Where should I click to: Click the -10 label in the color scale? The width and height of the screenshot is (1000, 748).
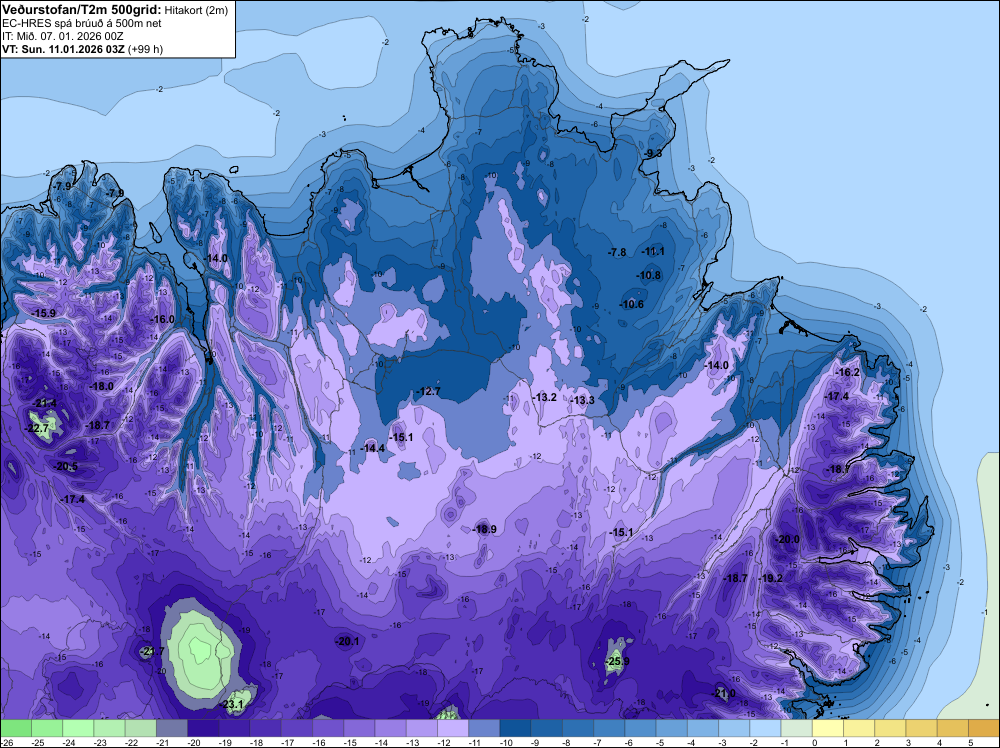click(508, 742)
